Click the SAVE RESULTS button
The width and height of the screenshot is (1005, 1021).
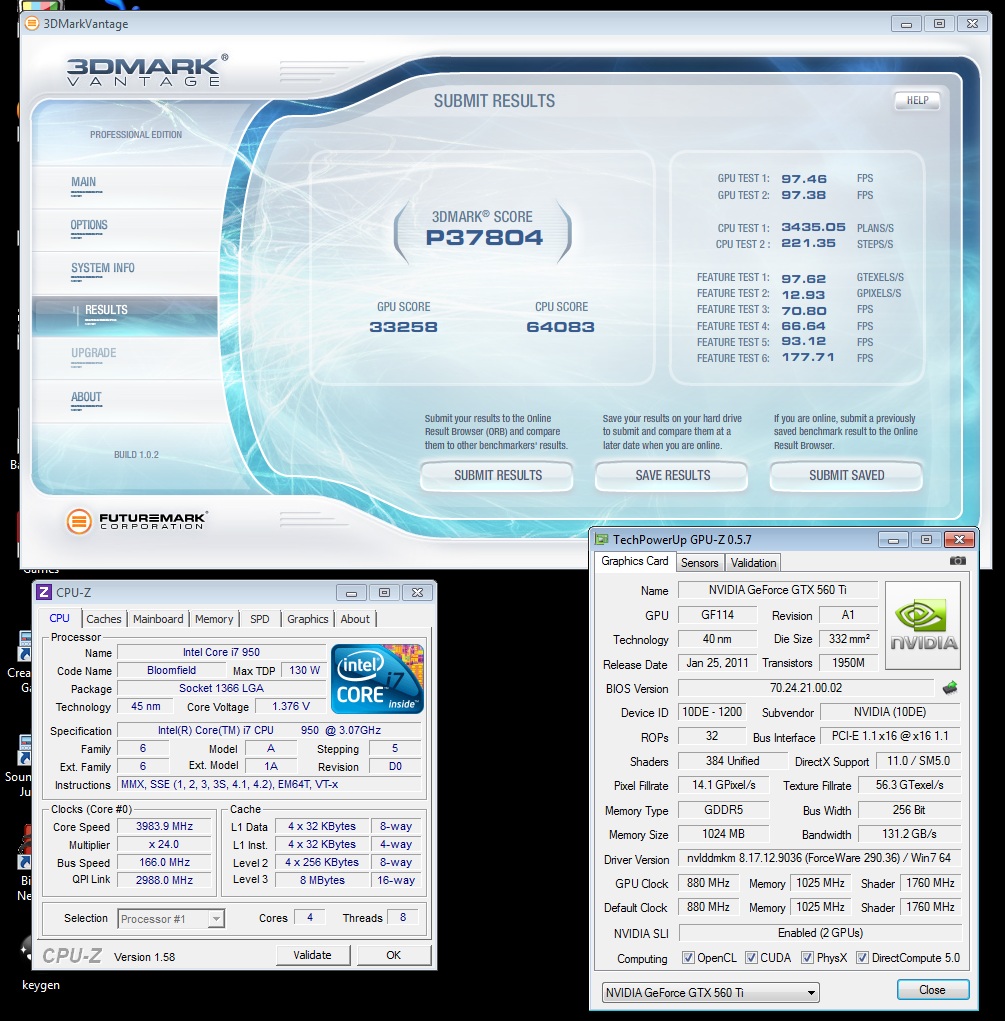coord(672,475)
